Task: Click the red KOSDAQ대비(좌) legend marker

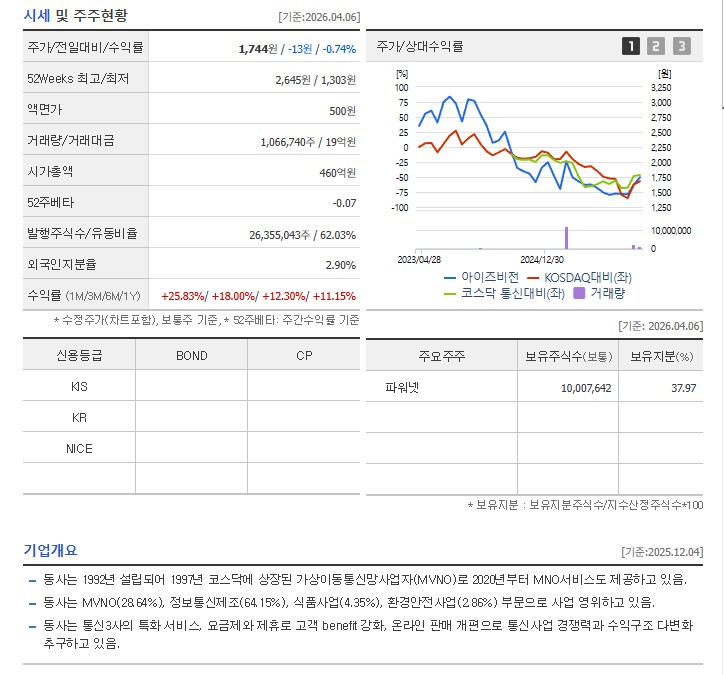Action: (533, 278)
